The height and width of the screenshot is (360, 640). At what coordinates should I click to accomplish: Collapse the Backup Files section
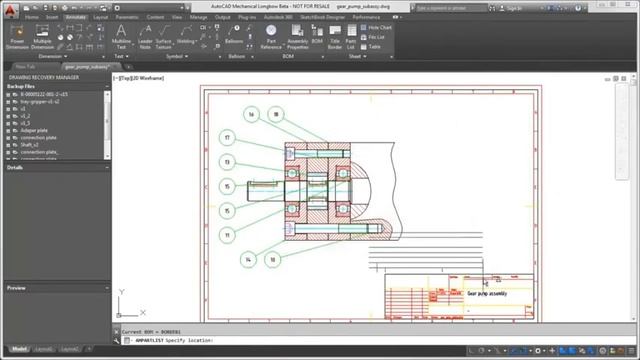click(x=107, y=87)
